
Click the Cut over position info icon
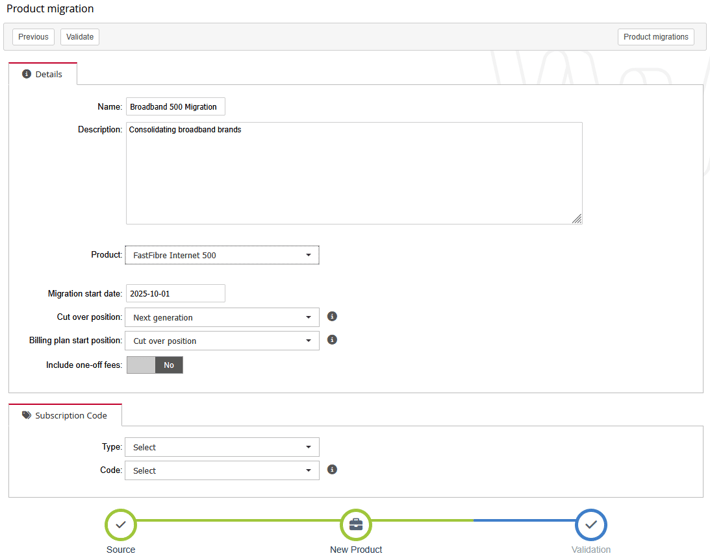[332, 316]
